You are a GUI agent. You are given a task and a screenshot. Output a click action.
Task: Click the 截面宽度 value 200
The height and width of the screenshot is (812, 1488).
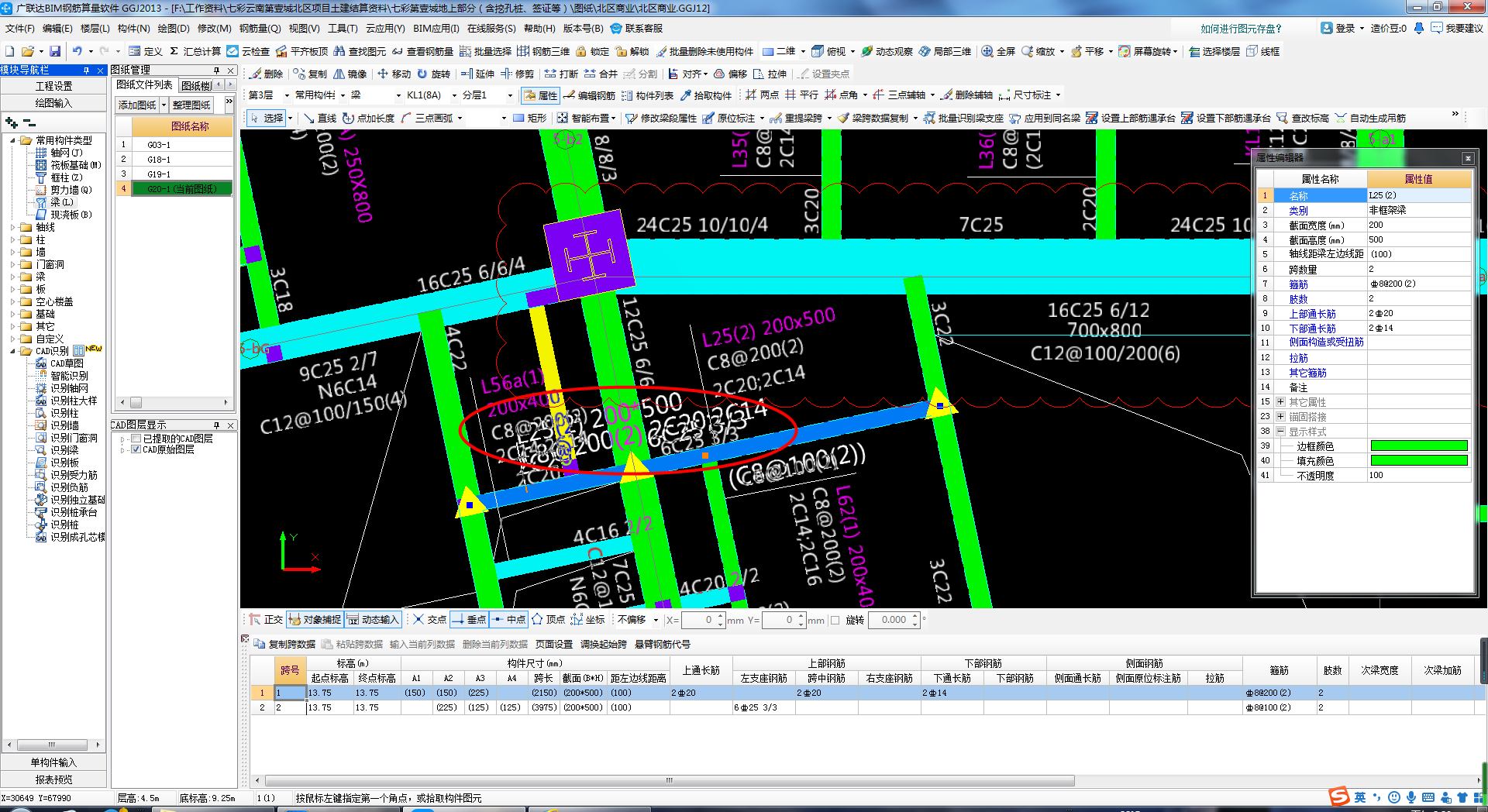tap(1418, 225)
